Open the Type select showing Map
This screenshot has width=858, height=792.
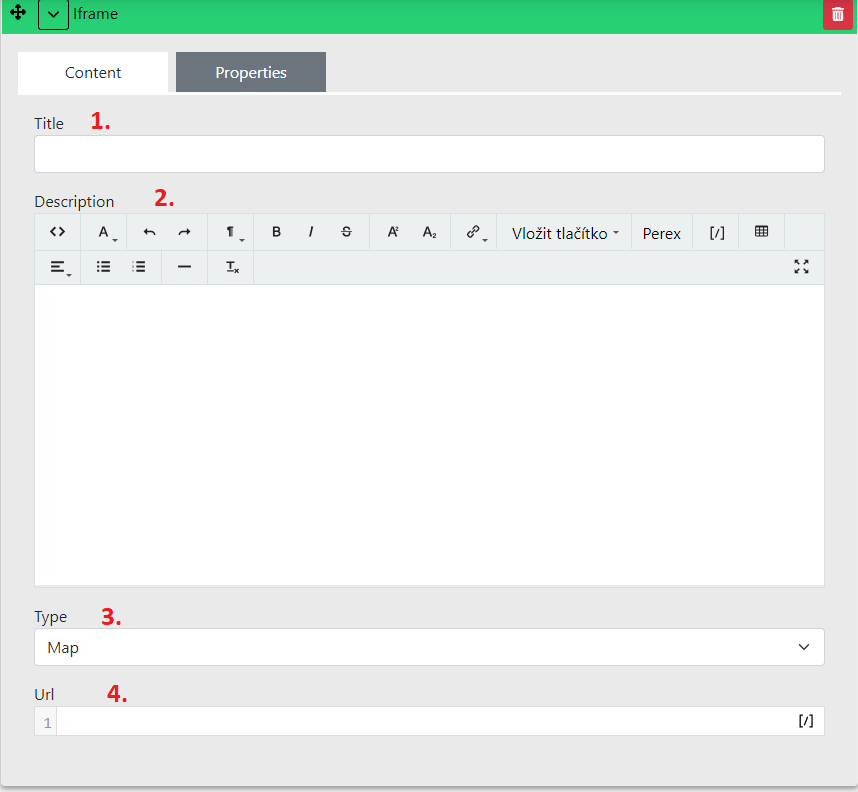pos(429,647)
